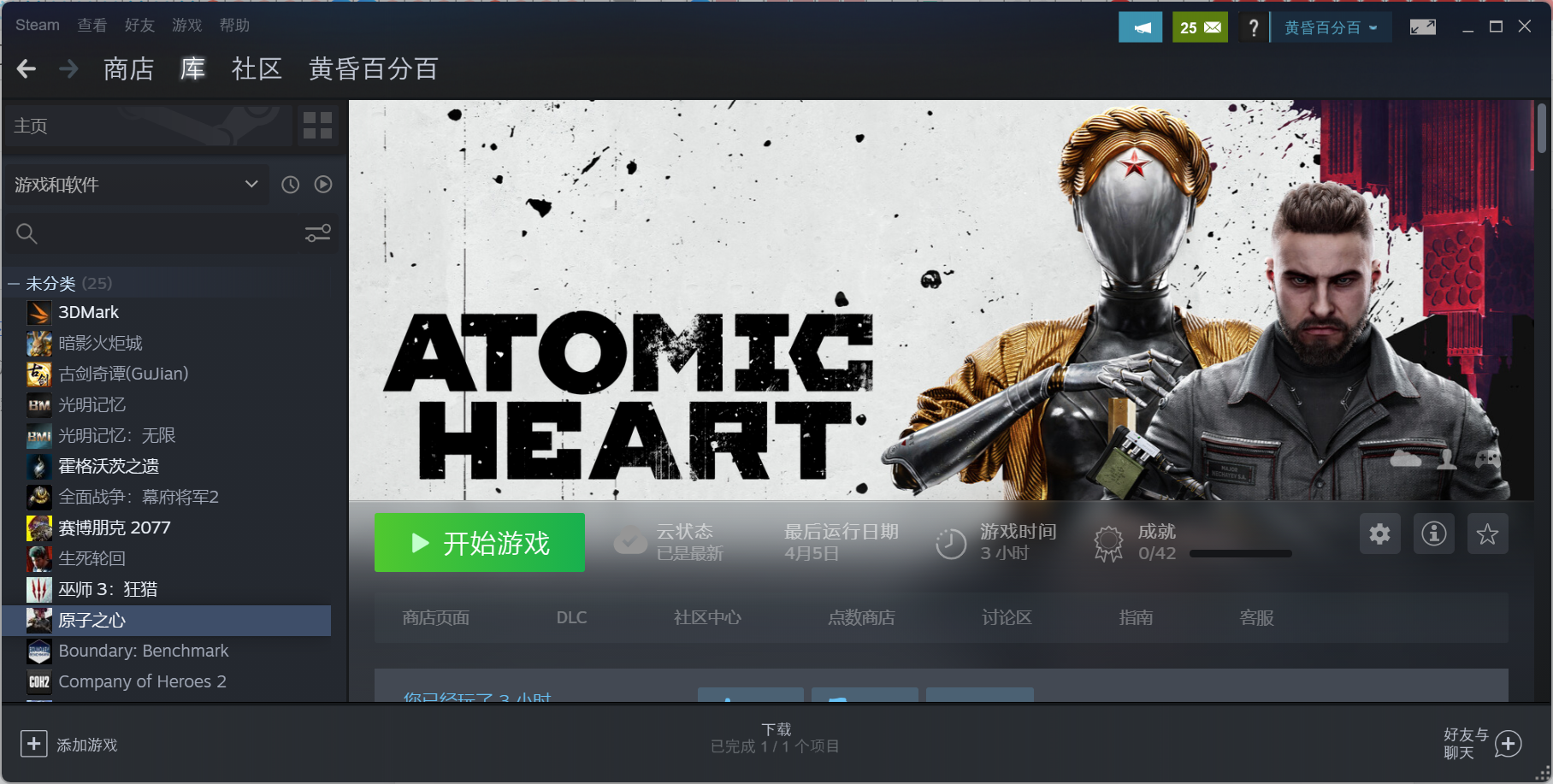Click 开始游戏 to launch Atomic Heart
Screen dimensions: 1553x784
[479, 542]
